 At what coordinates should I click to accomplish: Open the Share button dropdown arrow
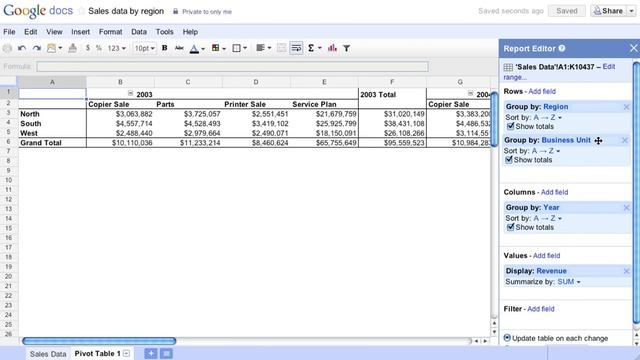coord(631,11)
